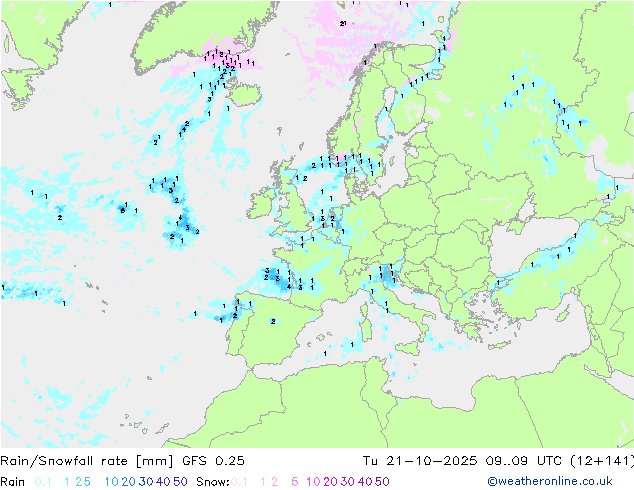The image size is (634, 490).
Task: Click the 'Tu 21-10-2025' forecast date
Action: (x=420, y=460)
